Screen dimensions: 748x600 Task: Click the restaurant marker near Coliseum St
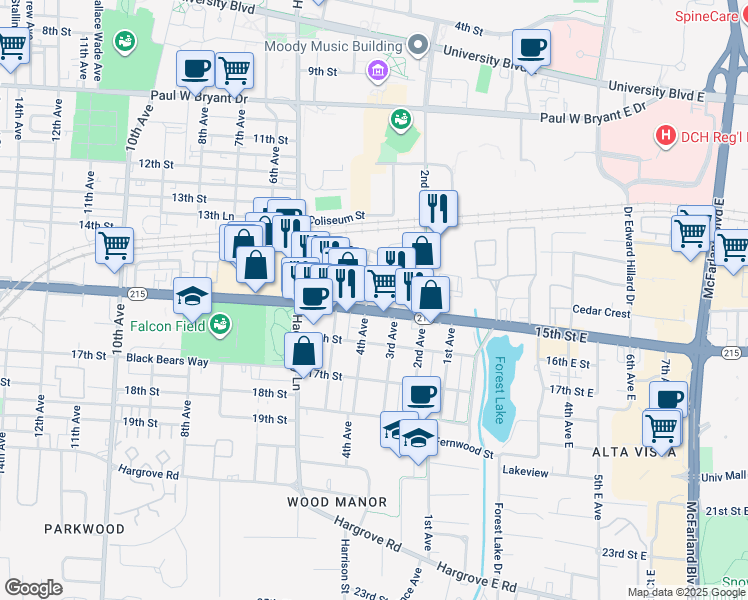[x=438, y=209]
